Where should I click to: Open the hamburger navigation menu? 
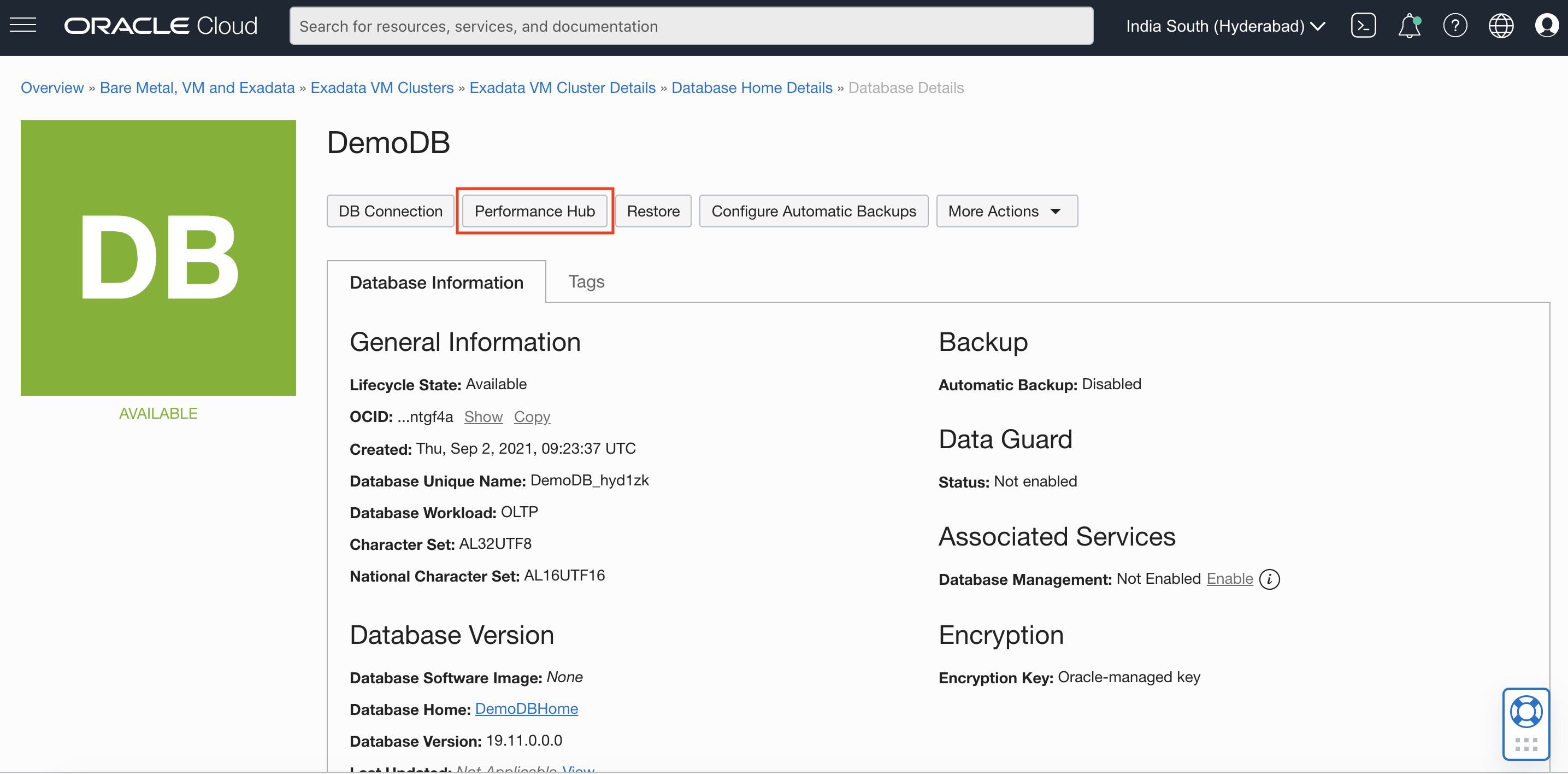[x=23, y=26]
